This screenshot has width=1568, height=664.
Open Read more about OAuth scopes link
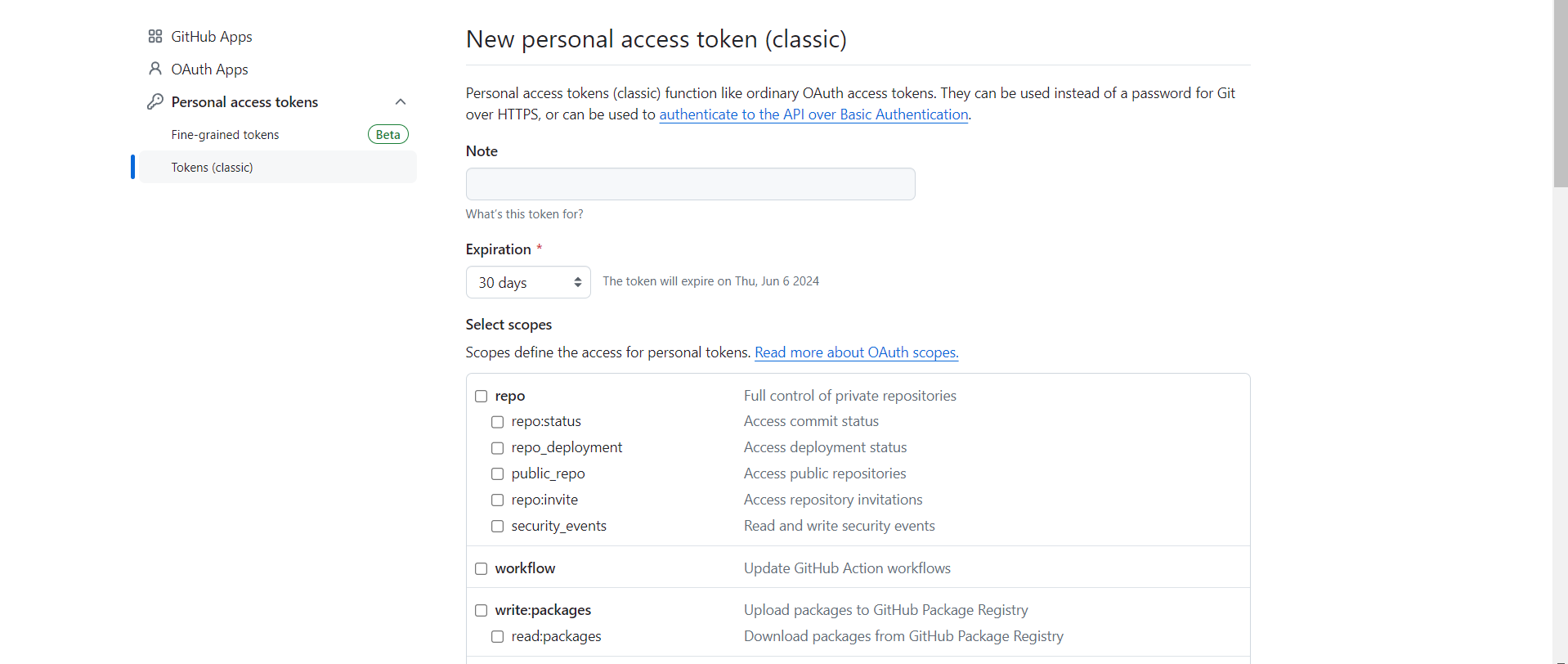[856, 352]
